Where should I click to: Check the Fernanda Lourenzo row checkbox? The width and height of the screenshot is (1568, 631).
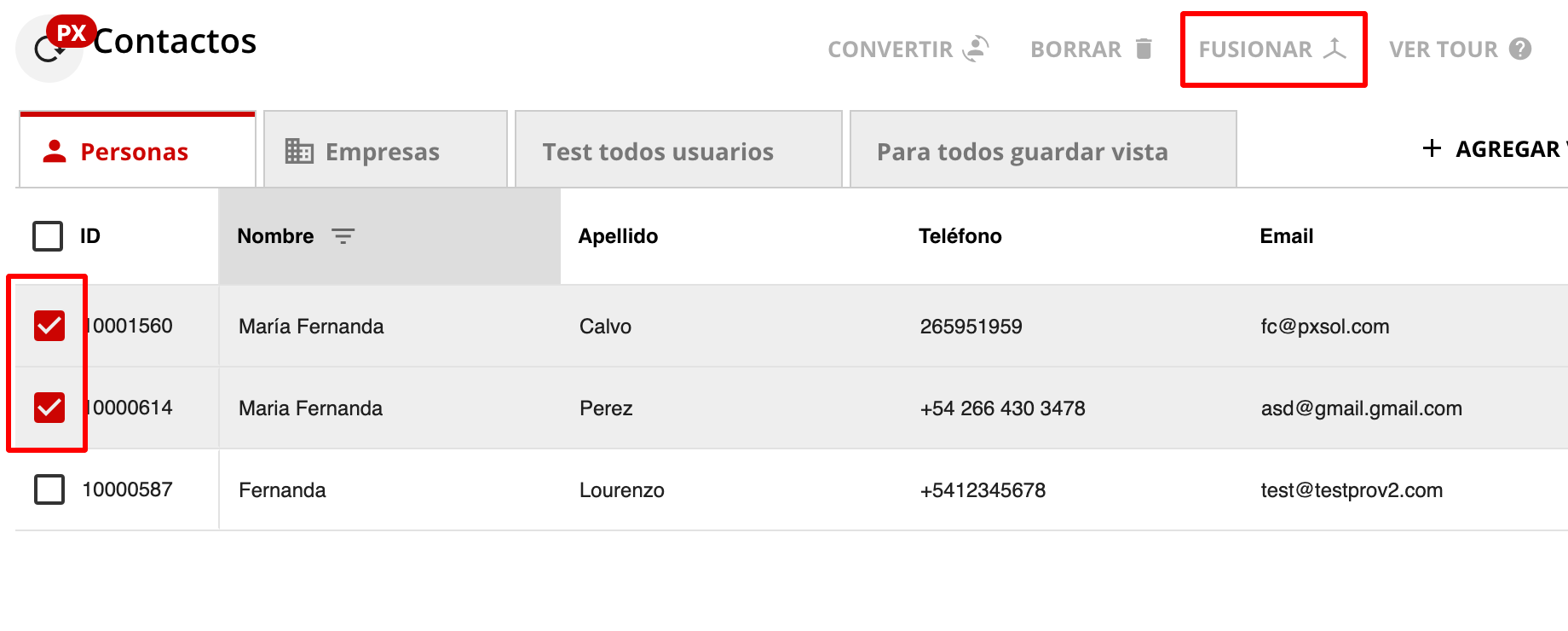(x=49, y=489)
